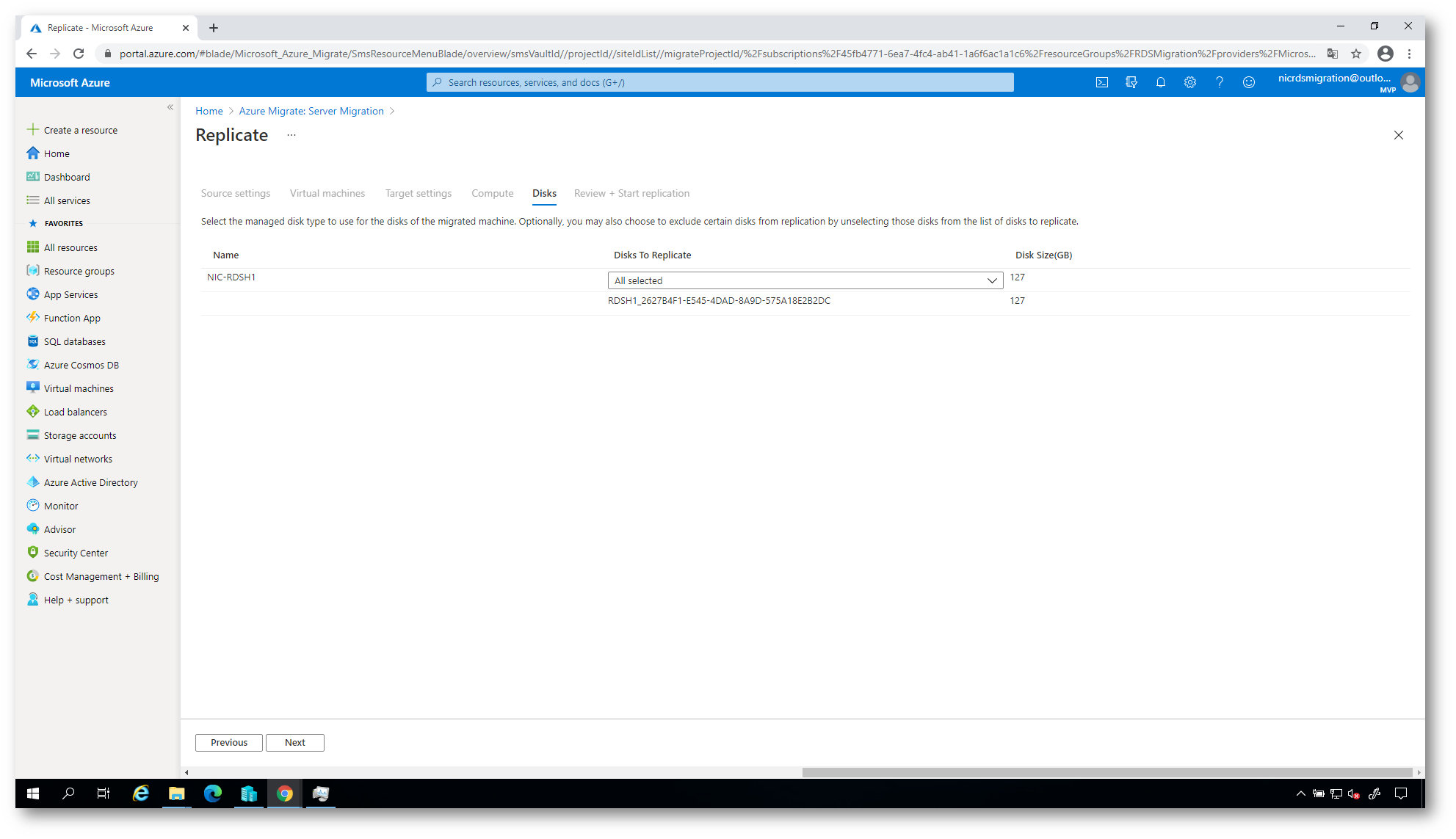The width and height of the screenshot is (1456, 839).
Task: Open Storage accounts icon
Action: click(x=33, y=435)
